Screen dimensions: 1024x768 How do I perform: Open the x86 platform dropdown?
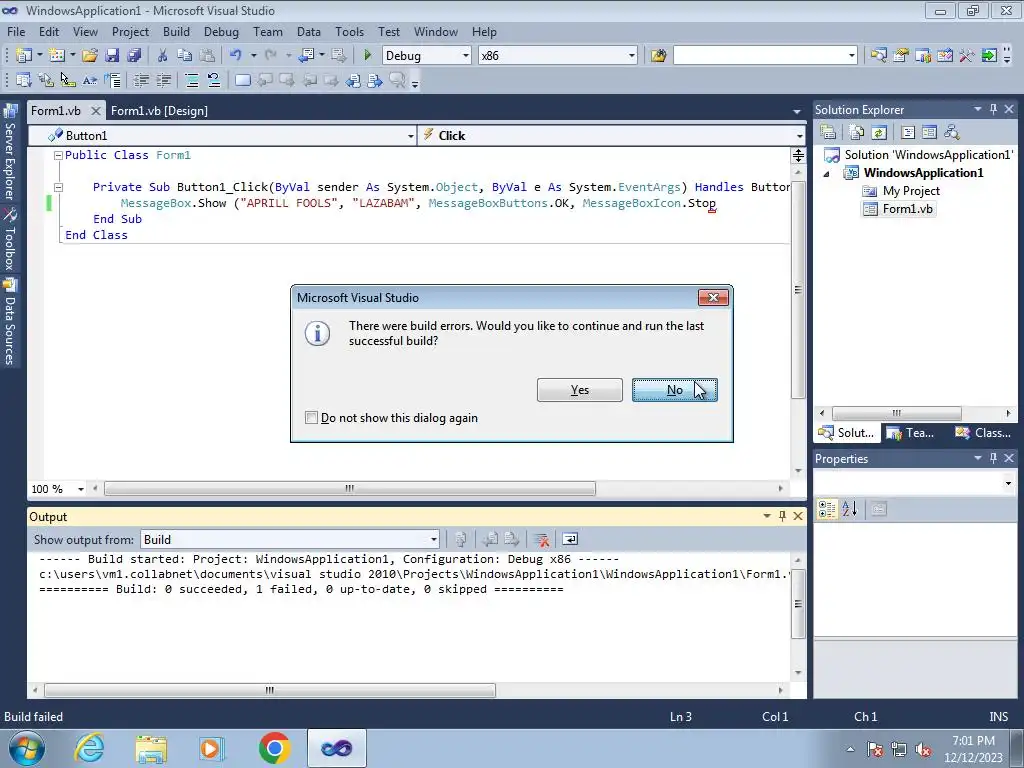(x=632, y=56)
